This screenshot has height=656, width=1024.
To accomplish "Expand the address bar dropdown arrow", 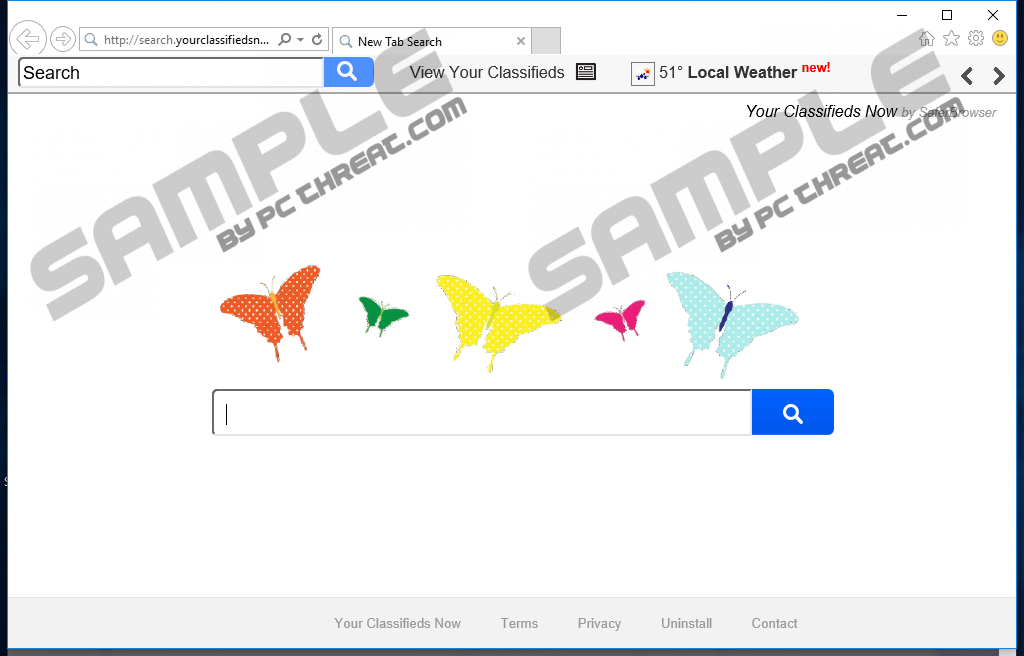I will (300, 40).
